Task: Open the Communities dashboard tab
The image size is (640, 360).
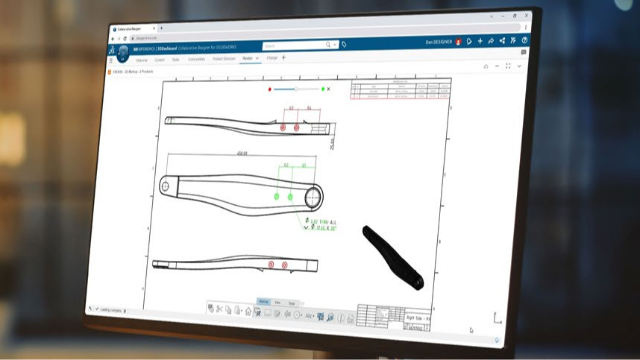Action: 196,59
